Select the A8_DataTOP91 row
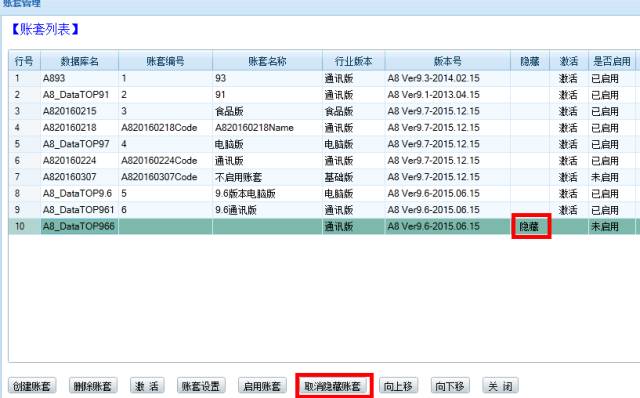Viewport: 640px width, 398px height. (322, 95)
